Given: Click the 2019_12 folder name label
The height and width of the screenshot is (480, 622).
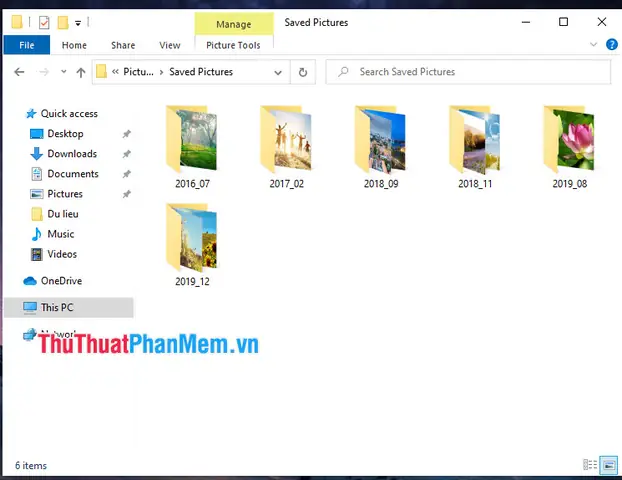Looking at the screenshot, I should (x=192, y=281).
